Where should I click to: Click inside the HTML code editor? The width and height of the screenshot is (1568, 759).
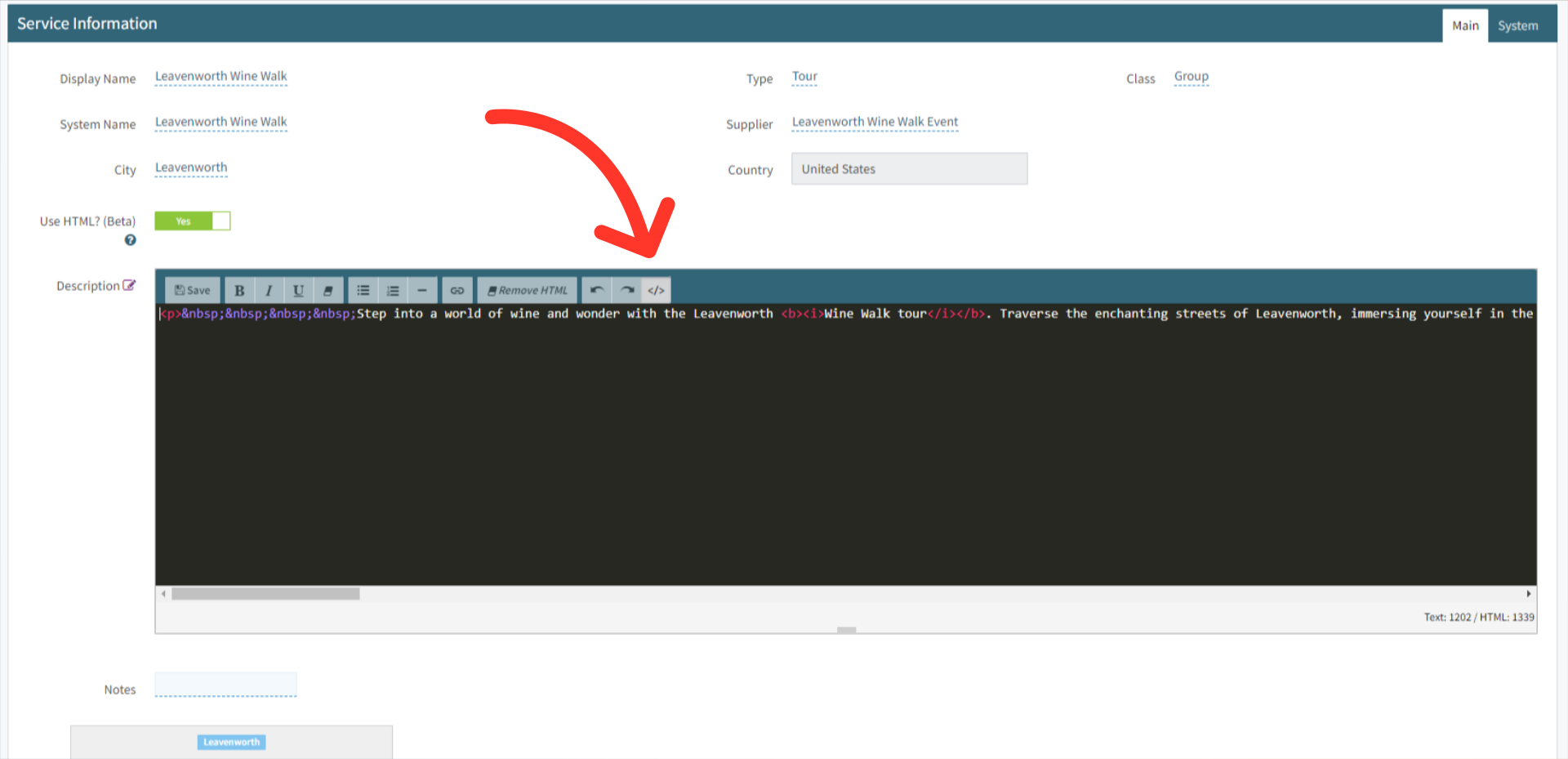tap(845, 445)
